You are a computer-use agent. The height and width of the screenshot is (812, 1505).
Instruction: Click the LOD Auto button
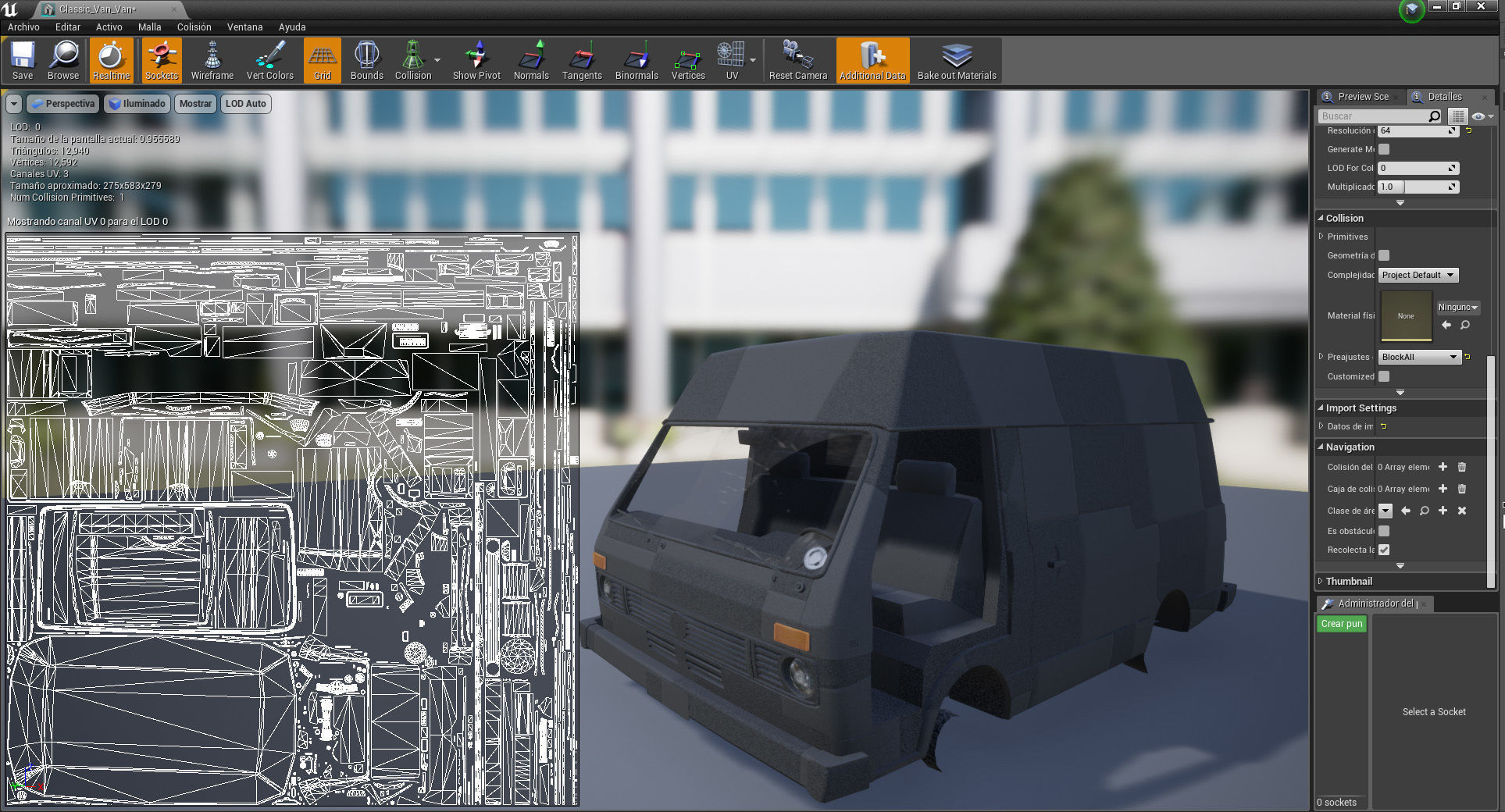click(246, 103)
